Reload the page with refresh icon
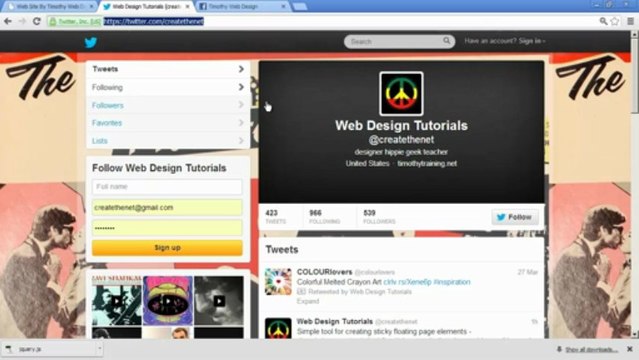Image resolution: width=639 pixels, height=360 pixels. pyautogui.click(x=37, y=21)
